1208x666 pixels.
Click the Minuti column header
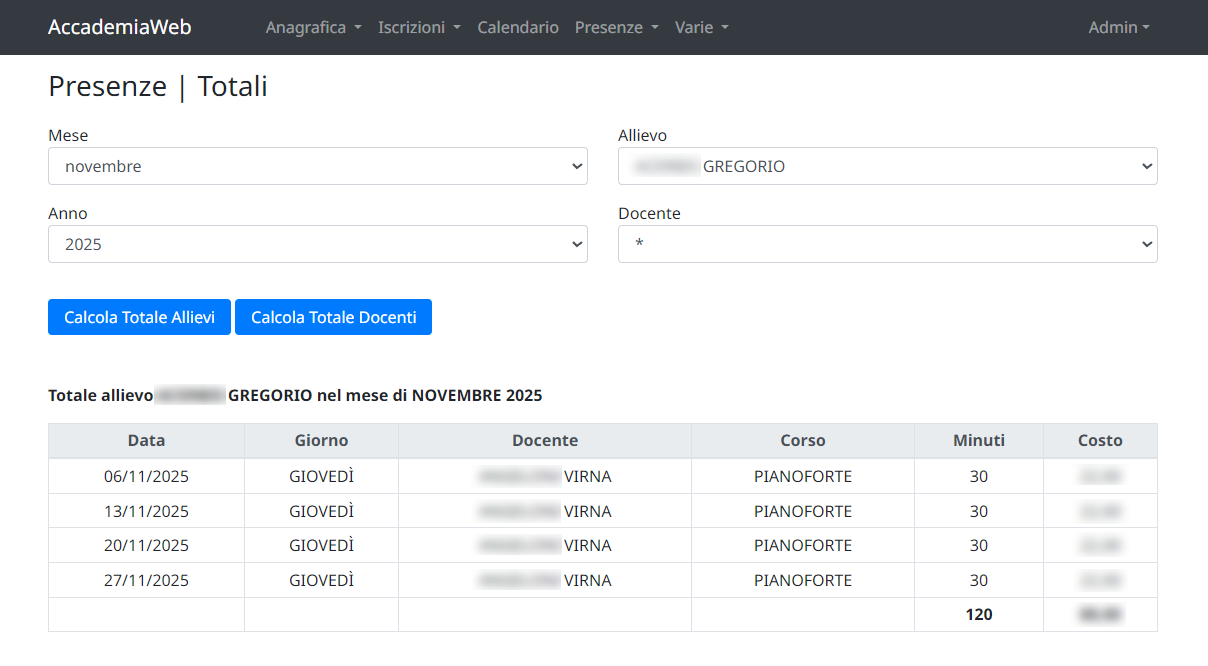click(978, 440)
